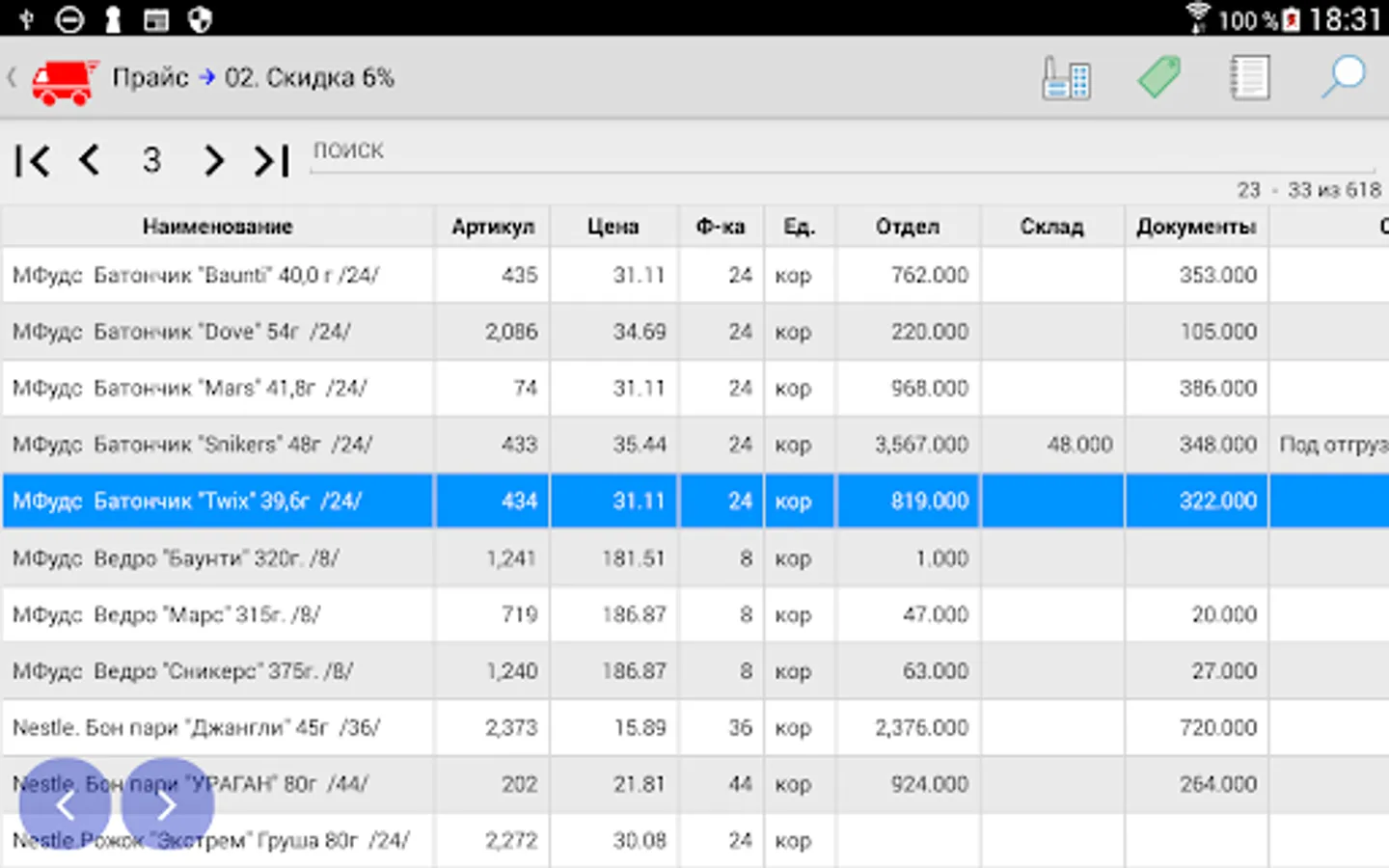Screen dimensions: 1389x868
Task: Tap the 48.000 warehouse value
Action: point(1079,445)
